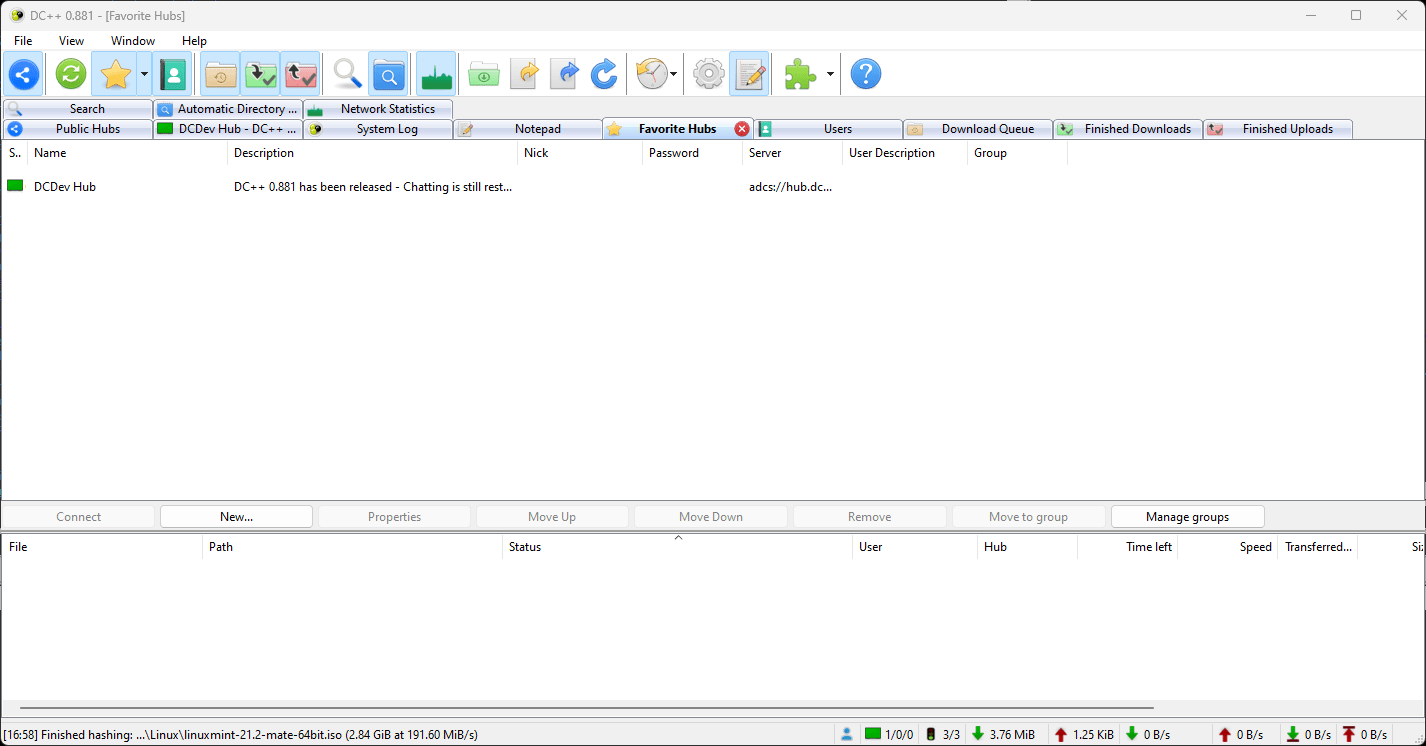Click the adcs://hub.dc... server cell
The width and height of the screenshot is (1426, 746).
(x=790, y=186)
